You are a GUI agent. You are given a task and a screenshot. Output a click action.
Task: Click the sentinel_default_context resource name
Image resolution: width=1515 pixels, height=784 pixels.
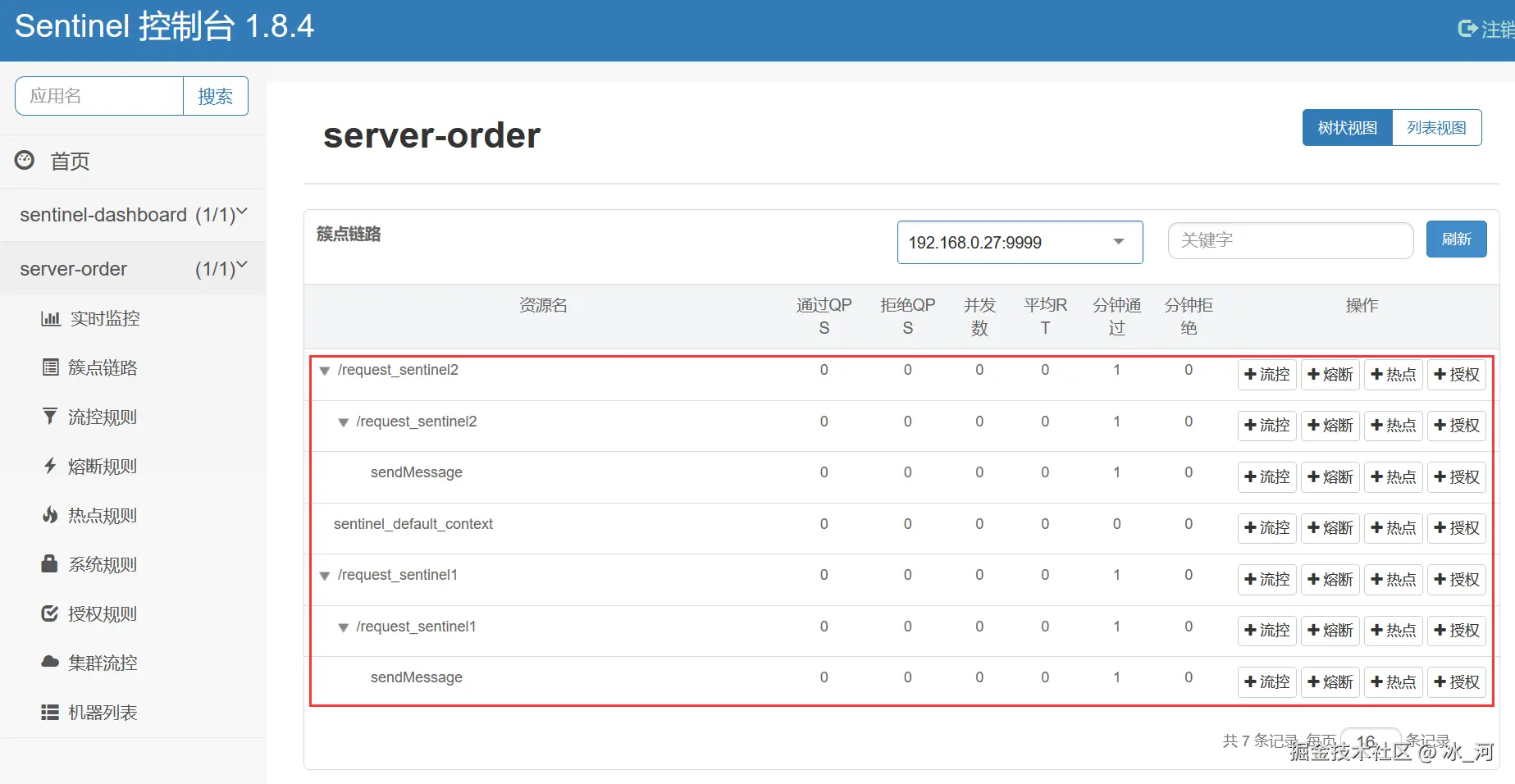click(x=413, y=524)
